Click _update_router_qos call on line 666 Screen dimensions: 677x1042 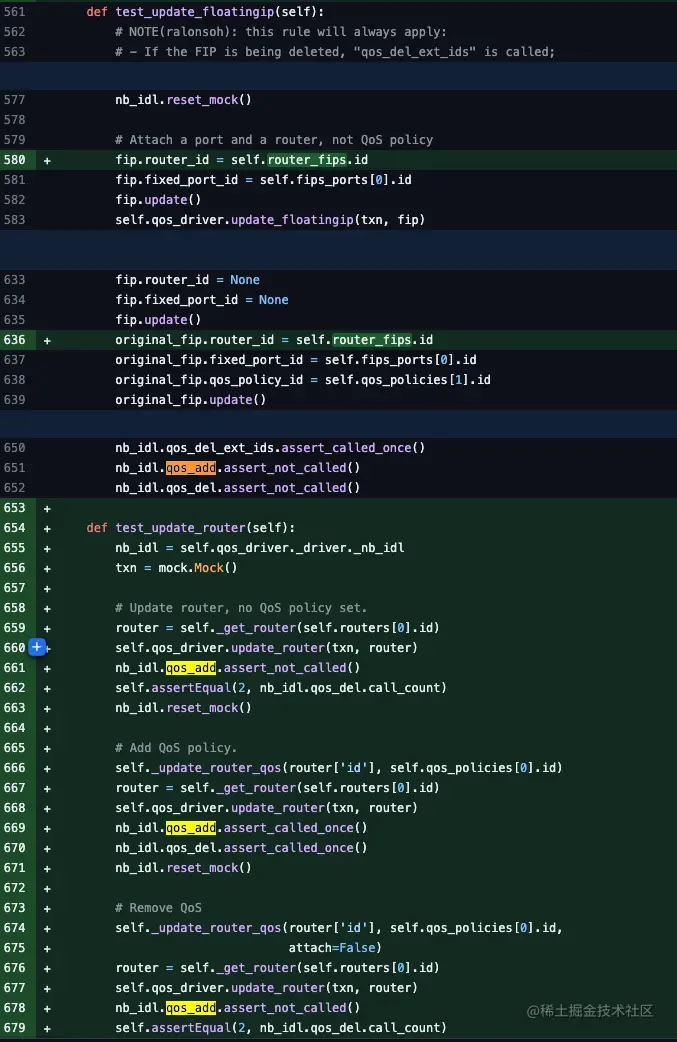[x=339, y=768]
